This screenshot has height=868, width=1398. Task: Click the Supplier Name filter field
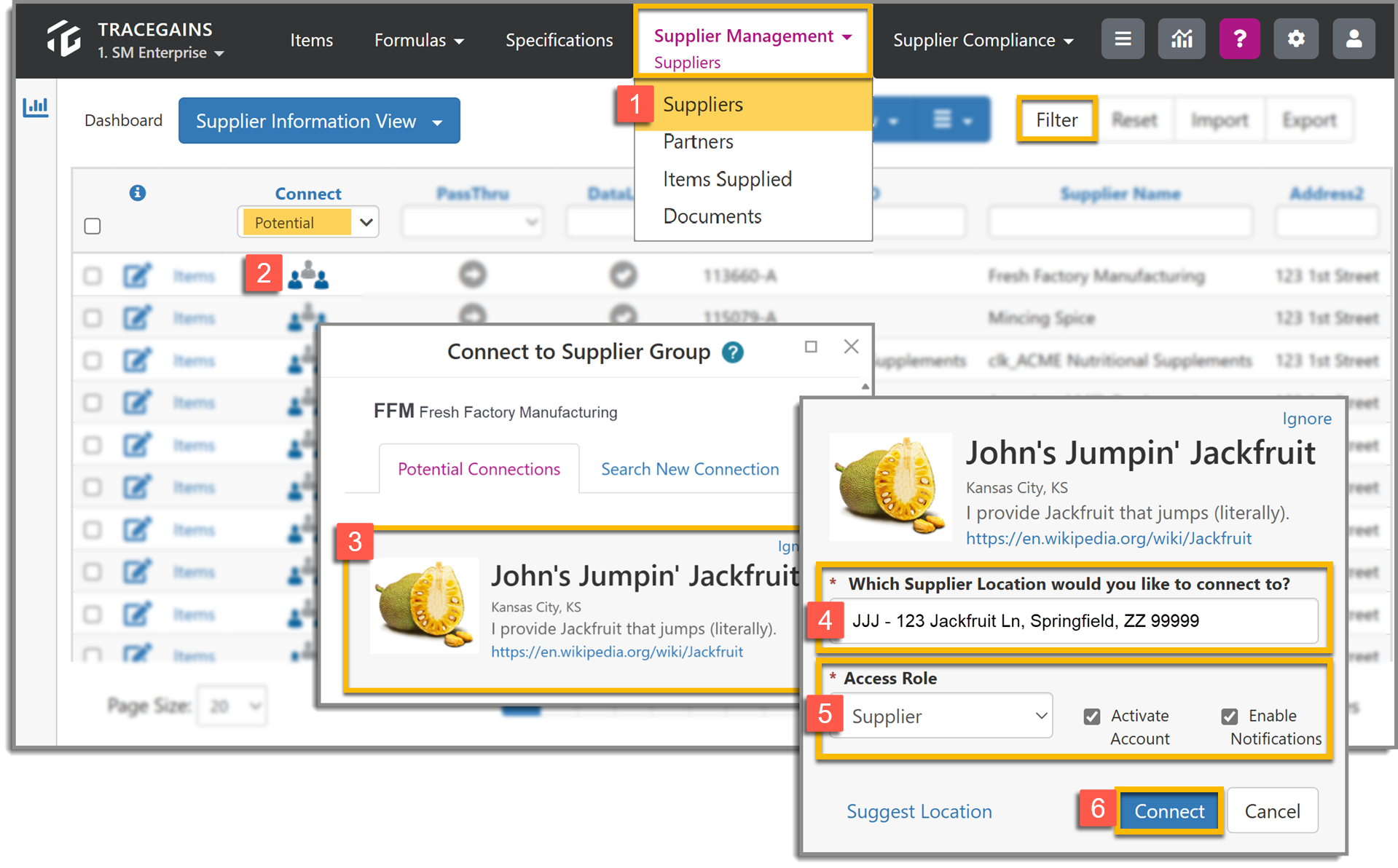coord(1120,222)
